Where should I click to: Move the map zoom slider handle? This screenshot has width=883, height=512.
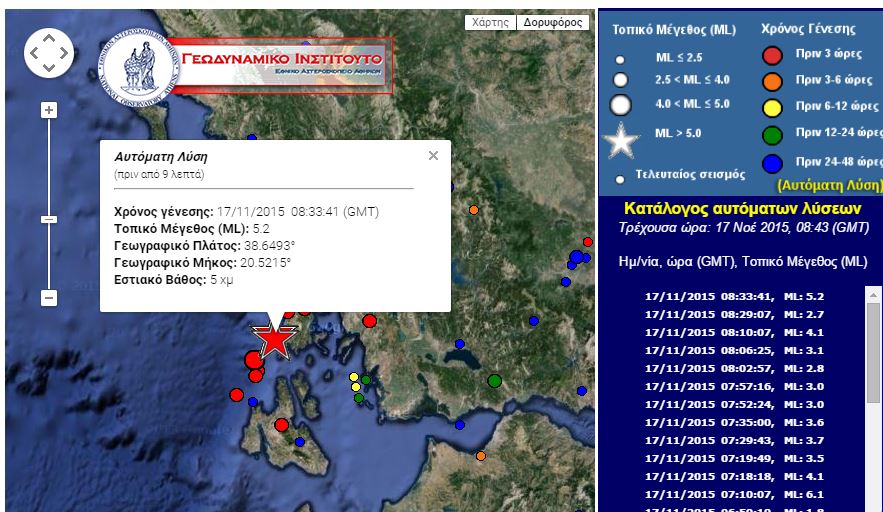tap(49, 219)
